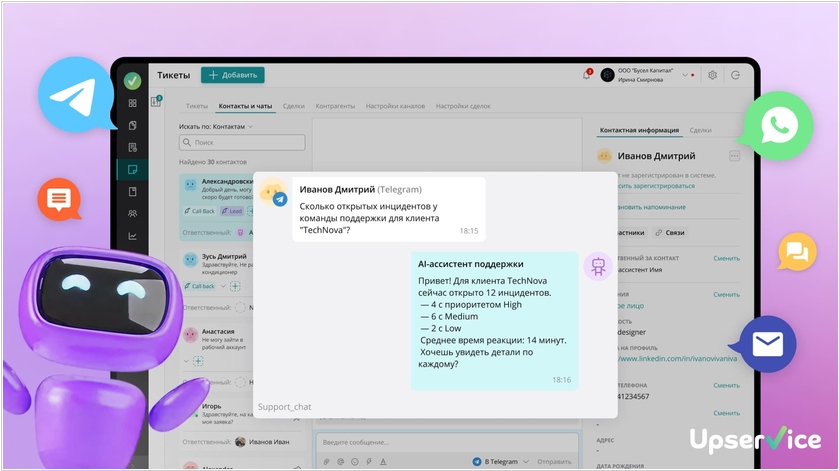Screen dimensions: 840x471
Task: Add tag with plus in Анастасия card
Action: 198,361
